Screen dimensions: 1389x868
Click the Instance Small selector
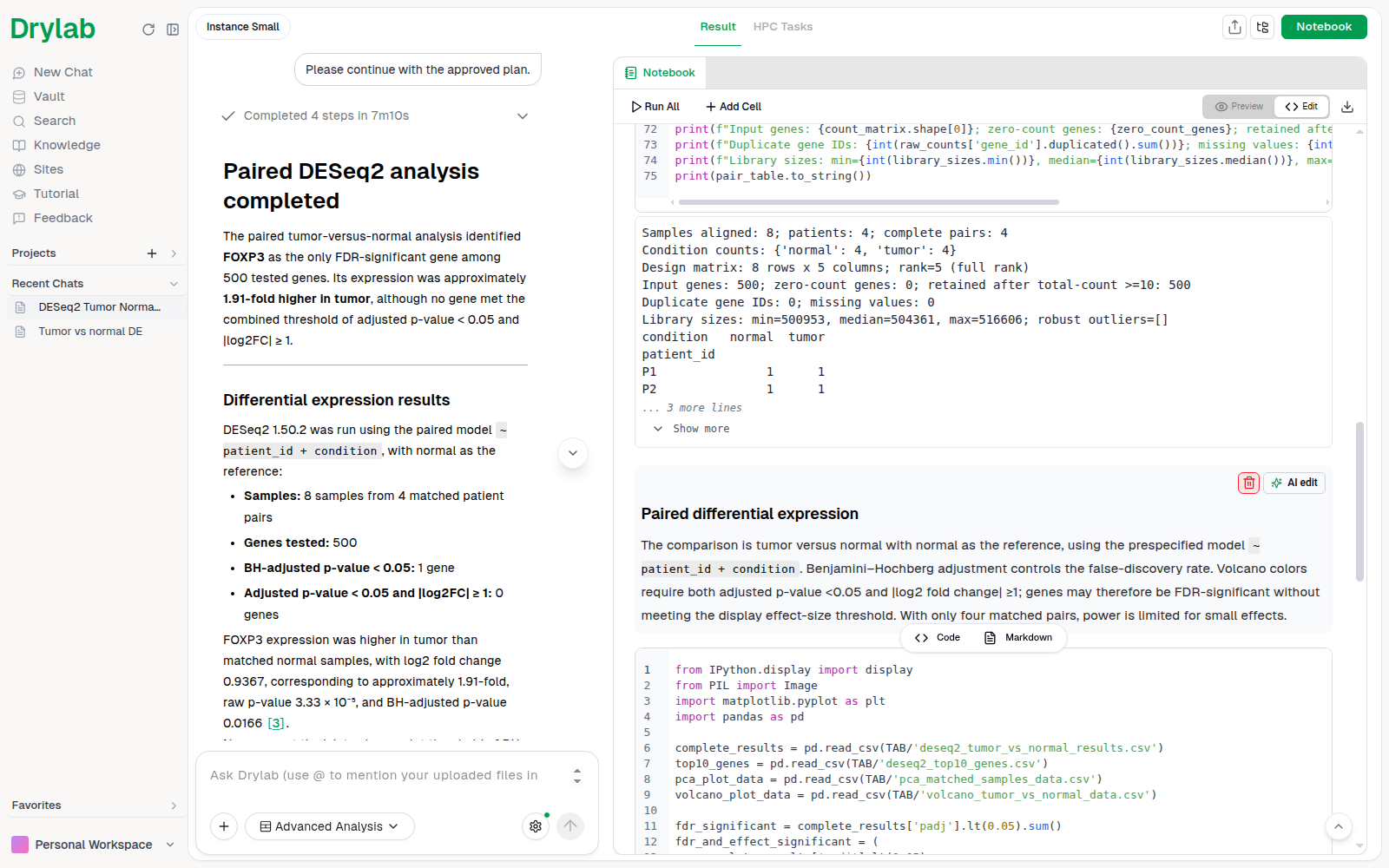pyautogui.click(x=243, y=27)
